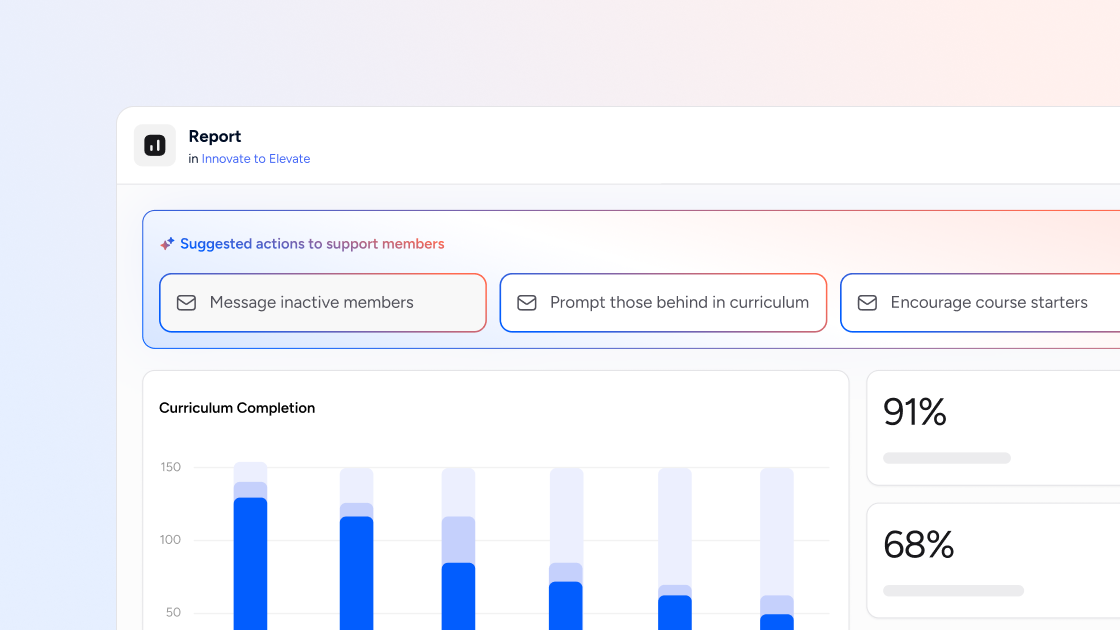Click the envelope icon in Prompt those behind
The width and height of the screenshot is (1120, 630).
click(527, 303)
